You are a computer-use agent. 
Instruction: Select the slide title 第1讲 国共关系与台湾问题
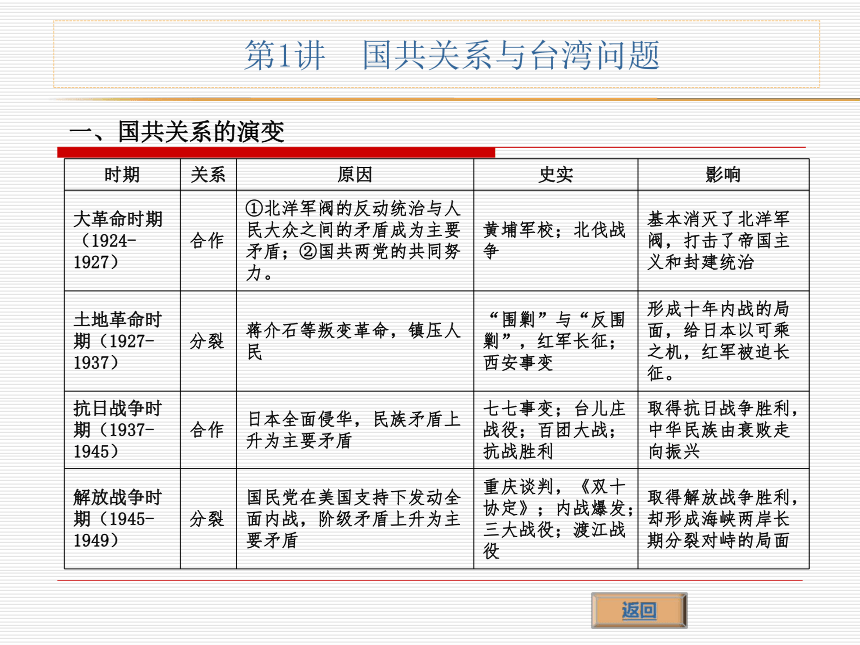click(451, 55)
